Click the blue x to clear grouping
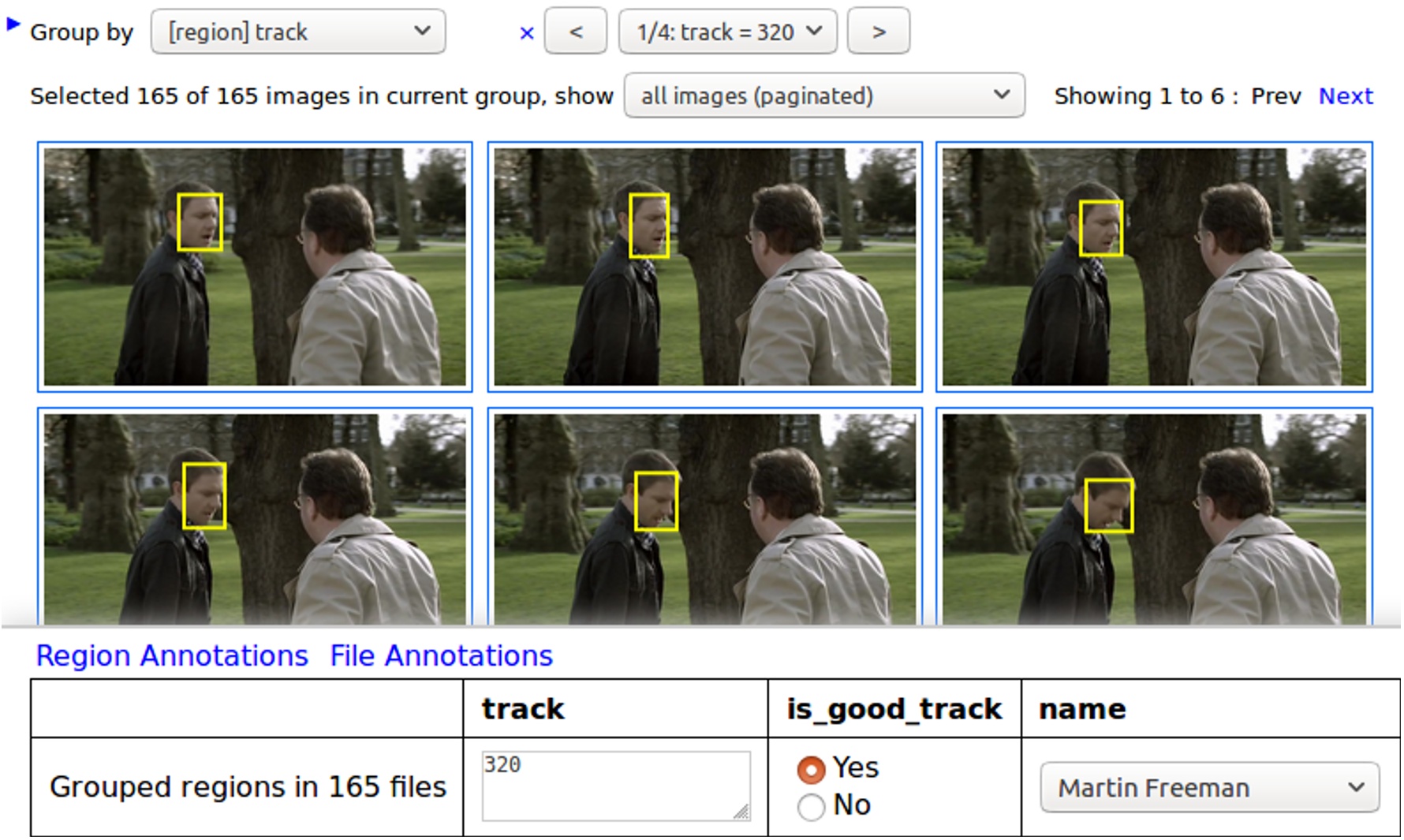Image resolution: width=1404 pixels, height=840 pixels. coord(527,33)
